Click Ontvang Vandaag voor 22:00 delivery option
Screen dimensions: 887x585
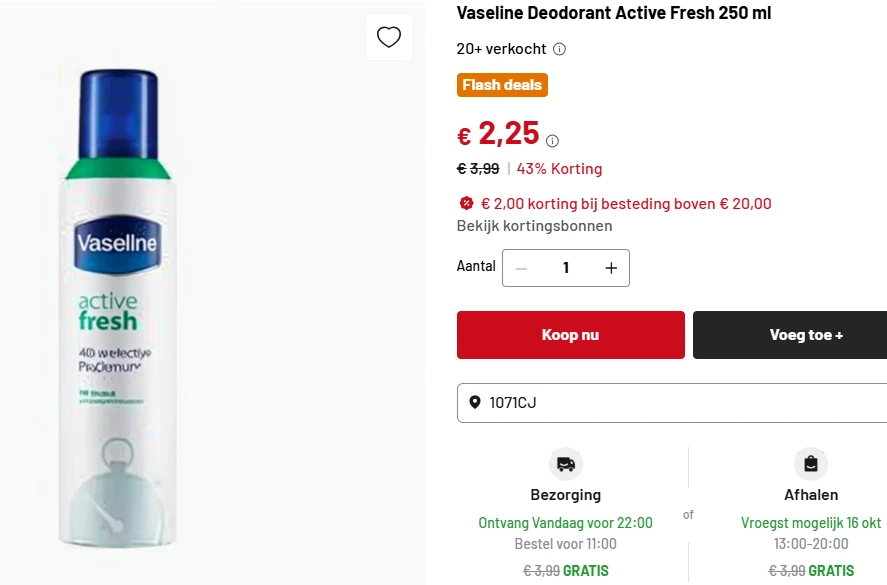[x=566, y=522]
